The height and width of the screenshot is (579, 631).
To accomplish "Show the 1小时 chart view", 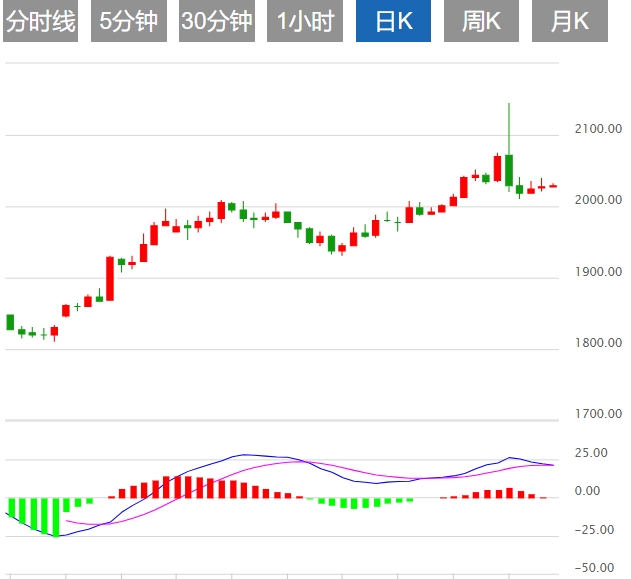I will 305,21.
